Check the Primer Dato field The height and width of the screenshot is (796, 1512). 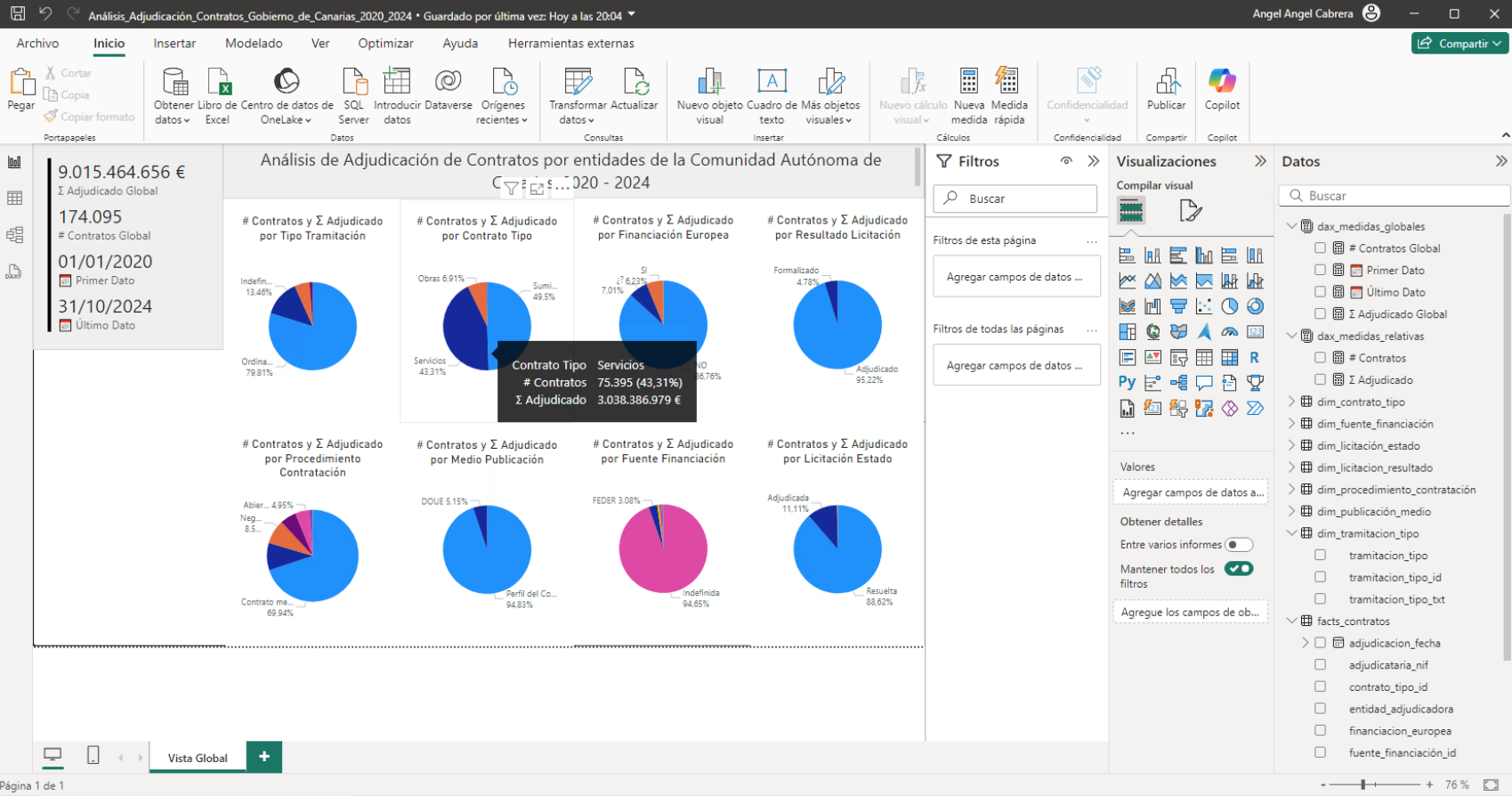click(x=1321, y=270)
